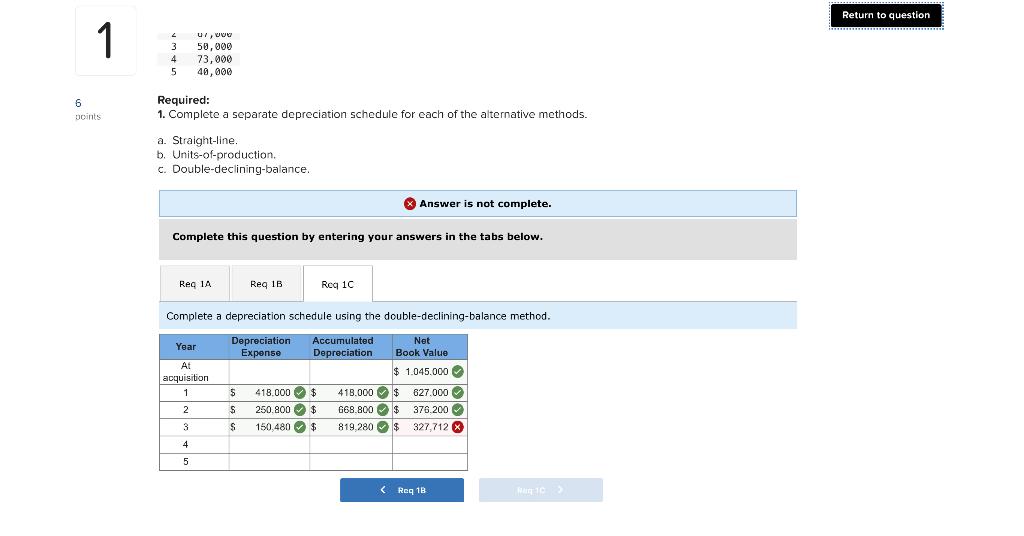Click the Return to question button

tap(886, 15)
